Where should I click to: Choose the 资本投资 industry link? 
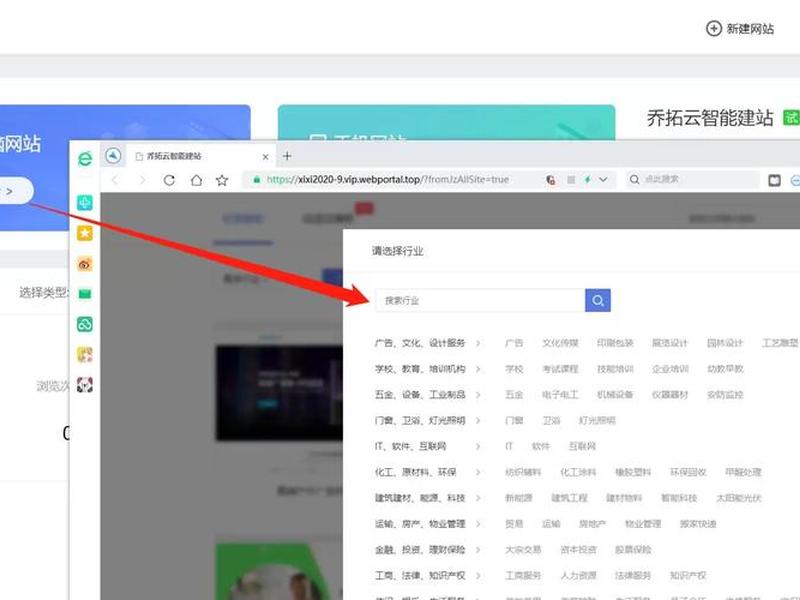click(578, 550)
